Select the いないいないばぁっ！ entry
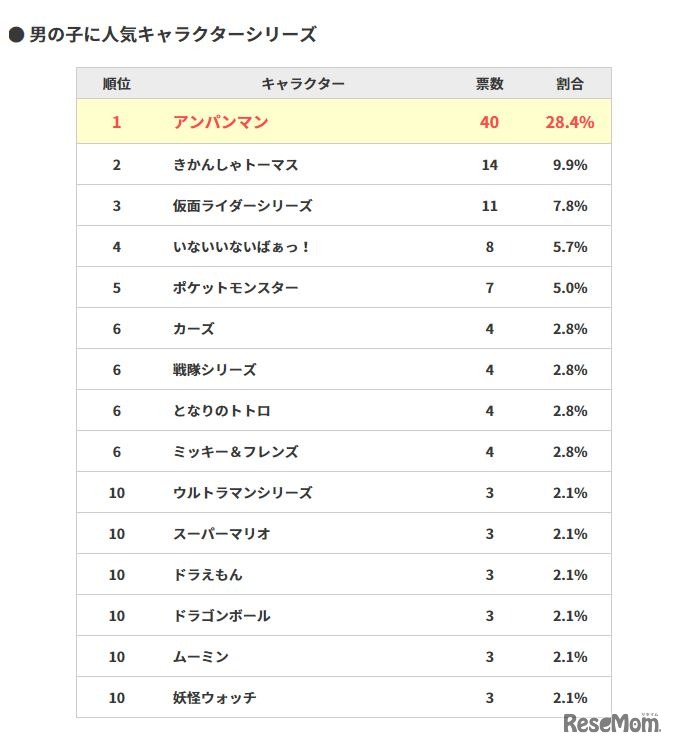 (242, 247)
